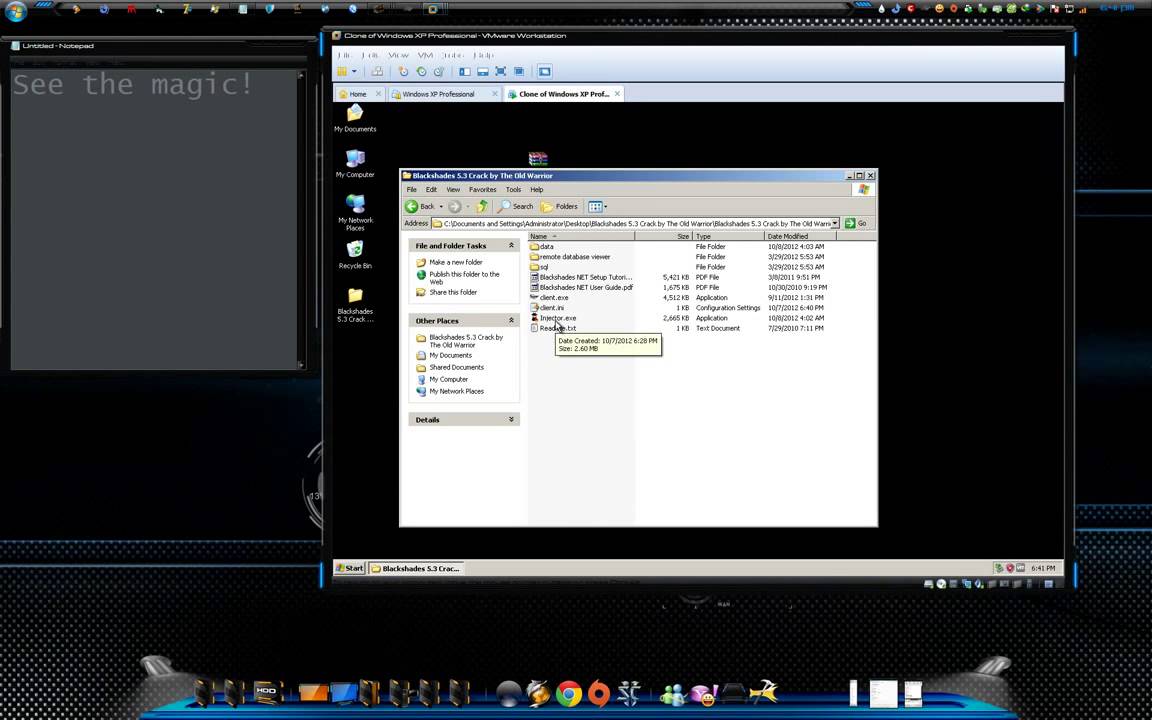Click the Blackshades 5.3 Crac... taskbar button
This screenshot has height=720, width=1152.
(x=415, y=568)
